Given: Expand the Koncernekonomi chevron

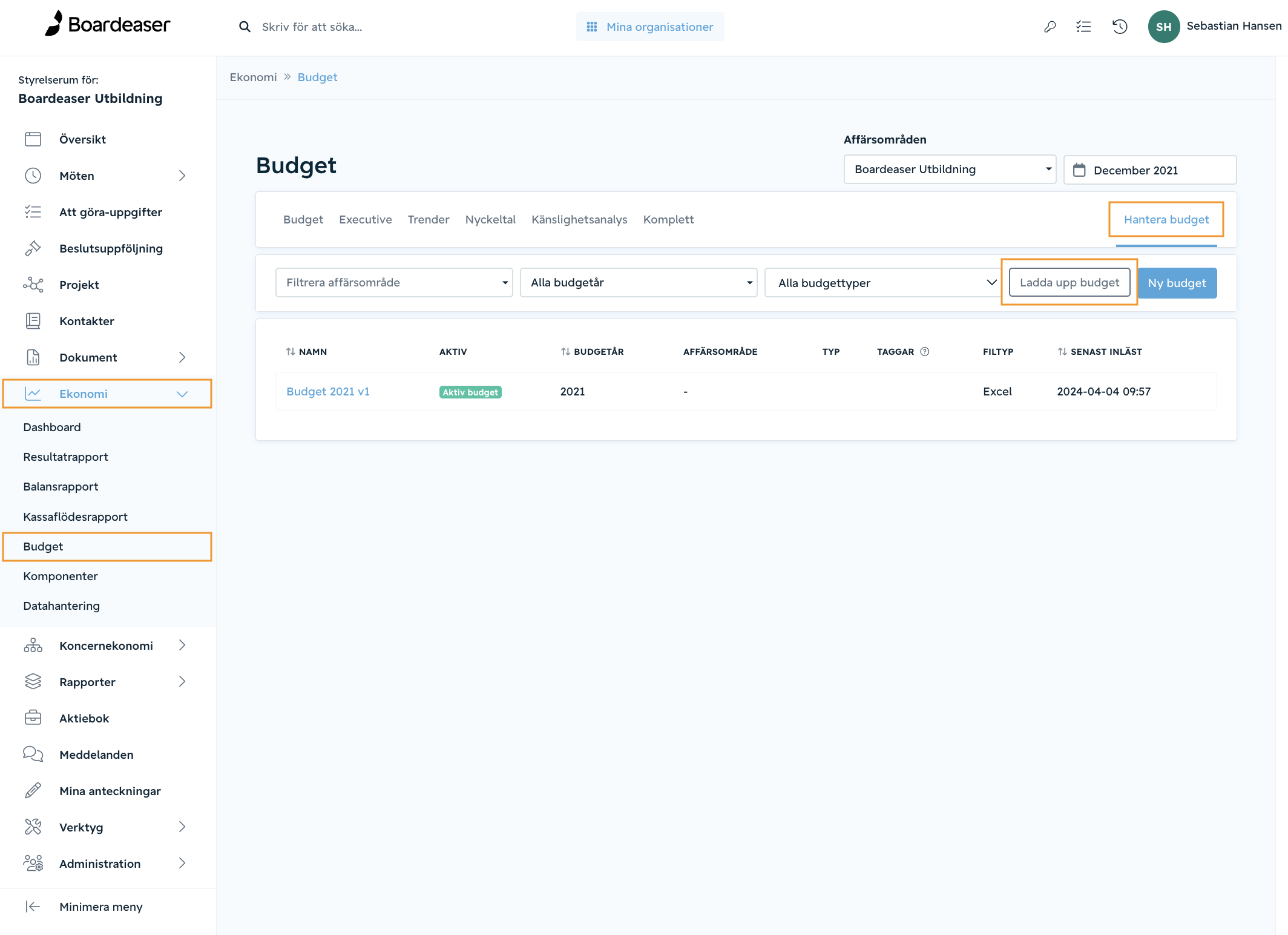Looking at the screenshot, I should [182, 646].
